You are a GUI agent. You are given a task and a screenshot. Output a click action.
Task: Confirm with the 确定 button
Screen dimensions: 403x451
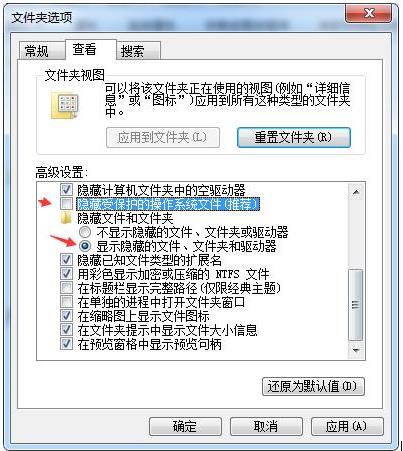(185, 426)
